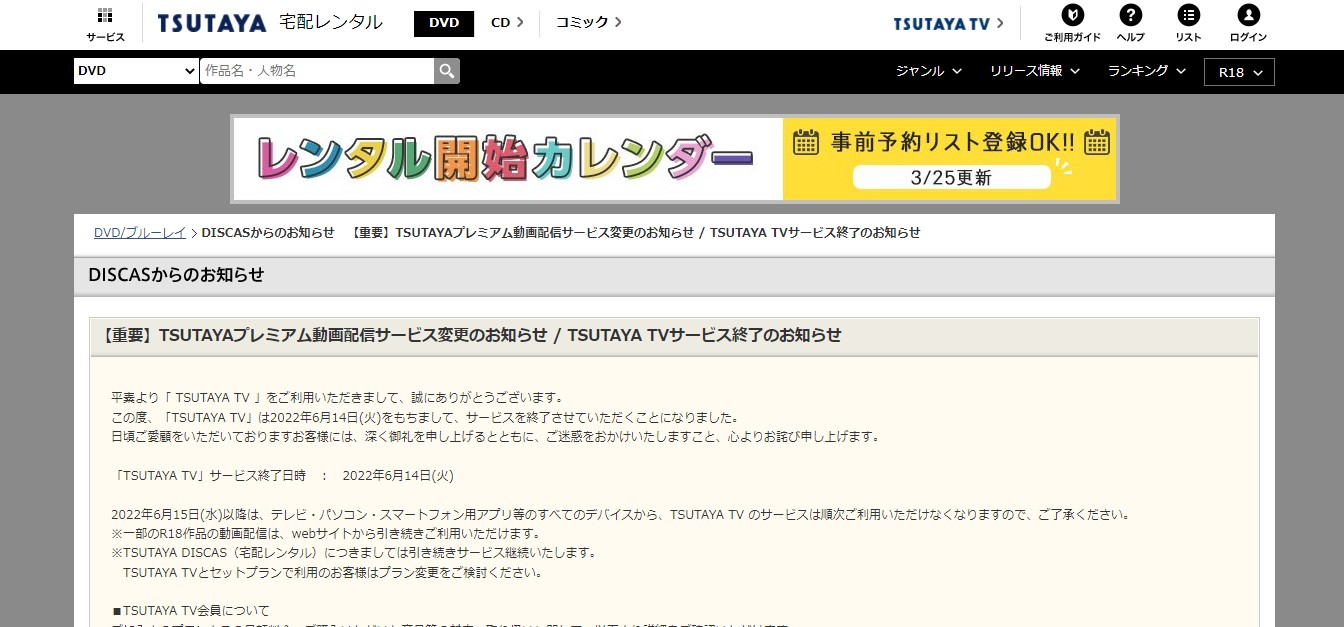1344x627 pixels.
Task: Click the サービス終了日時 2022年6月14日(火) line
Action: pos(284,476)
